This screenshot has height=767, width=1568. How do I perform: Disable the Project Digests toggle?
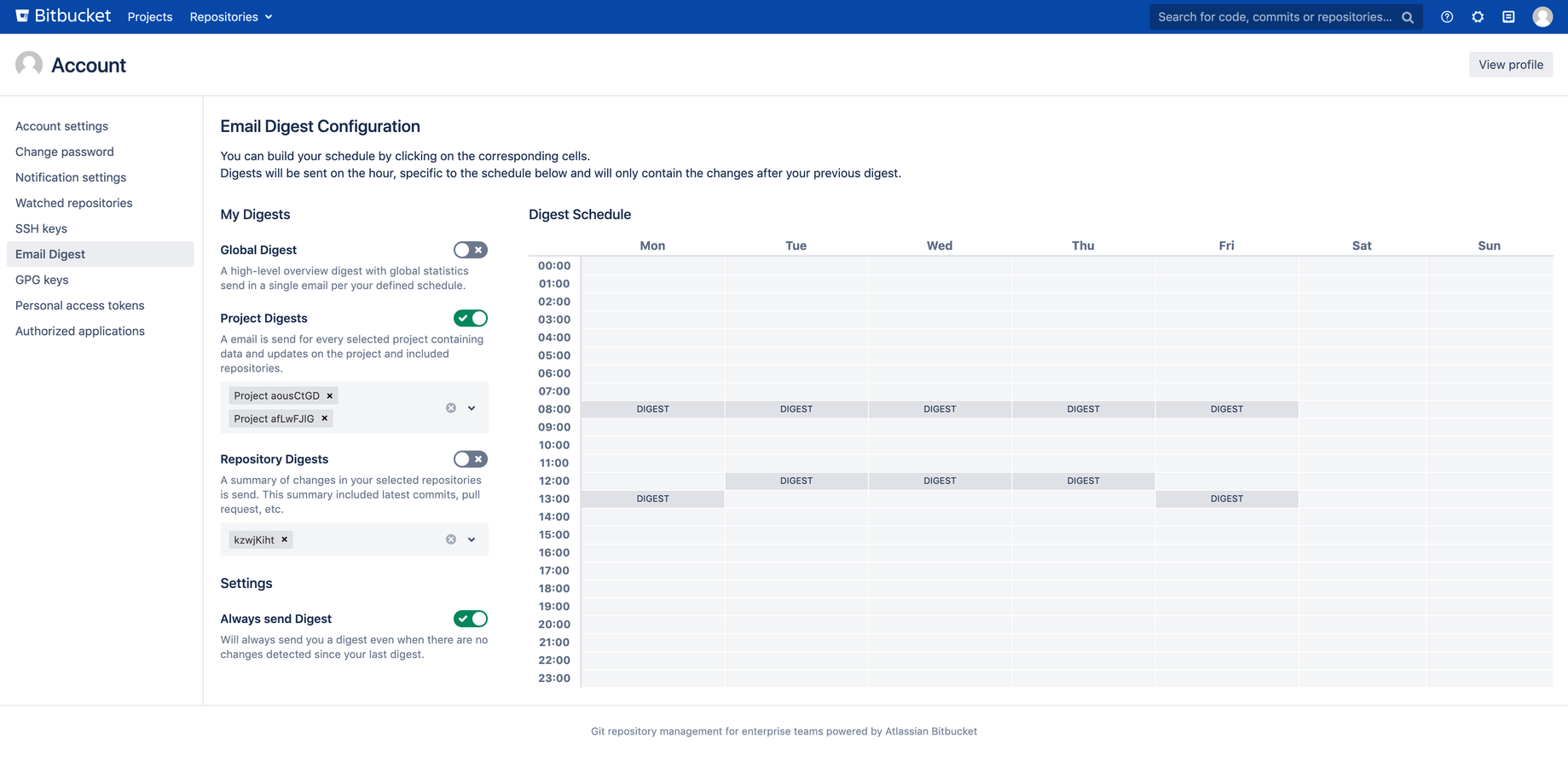[x=471, y=318]
